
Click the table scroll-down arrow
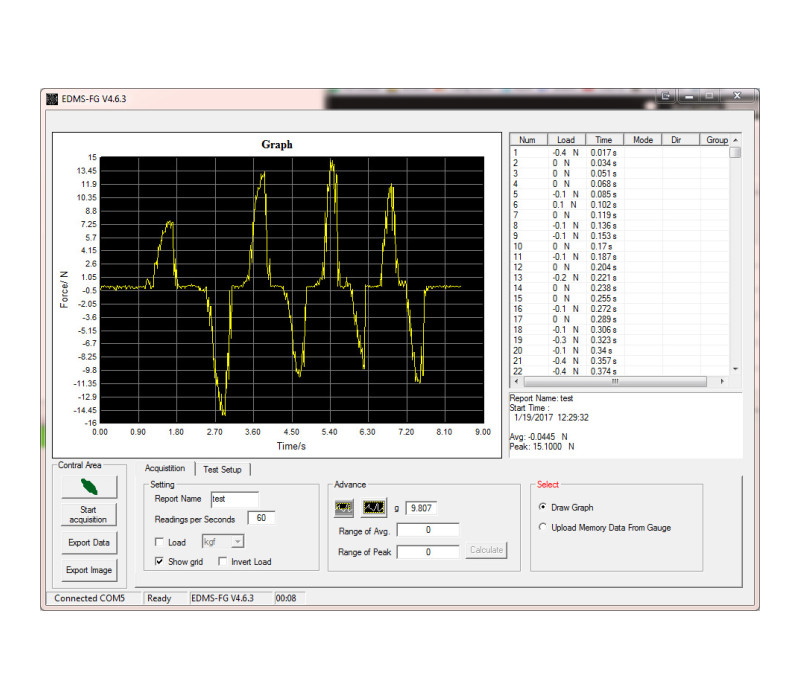[x=735, y=369]
